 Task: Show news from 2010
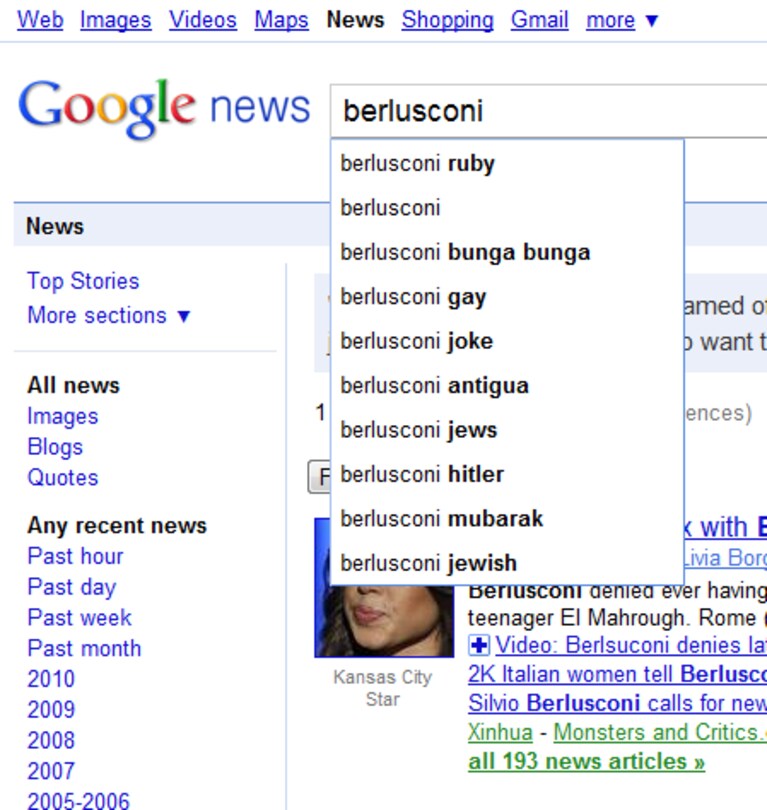(x=51, y=679)
